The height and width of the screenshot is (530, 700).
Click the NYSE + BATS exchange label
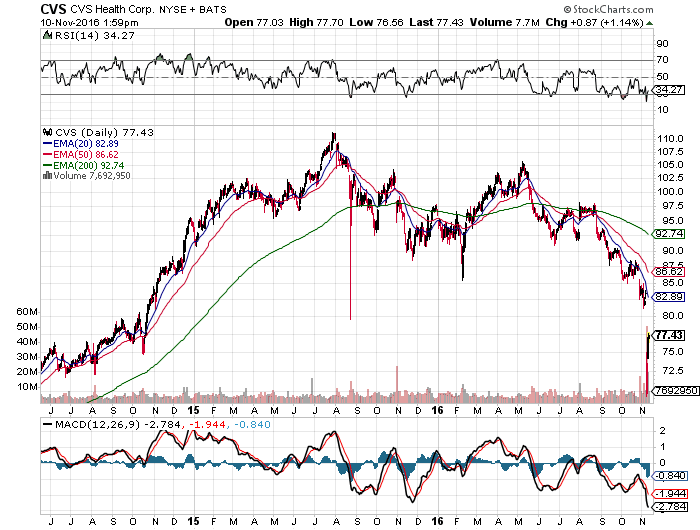click(193, 9)
